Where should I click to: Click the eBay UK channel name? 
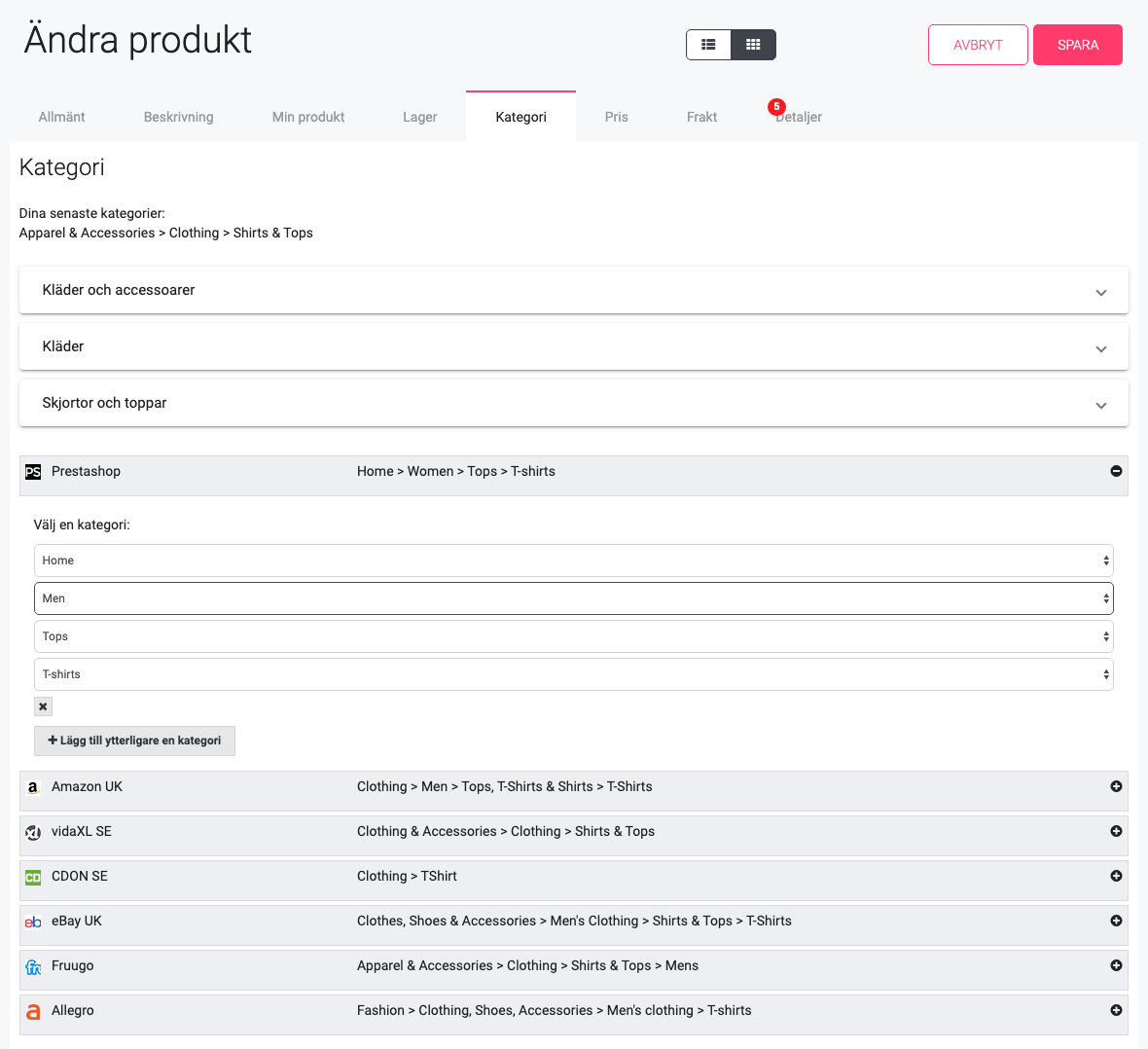click(x=76, y=921)
